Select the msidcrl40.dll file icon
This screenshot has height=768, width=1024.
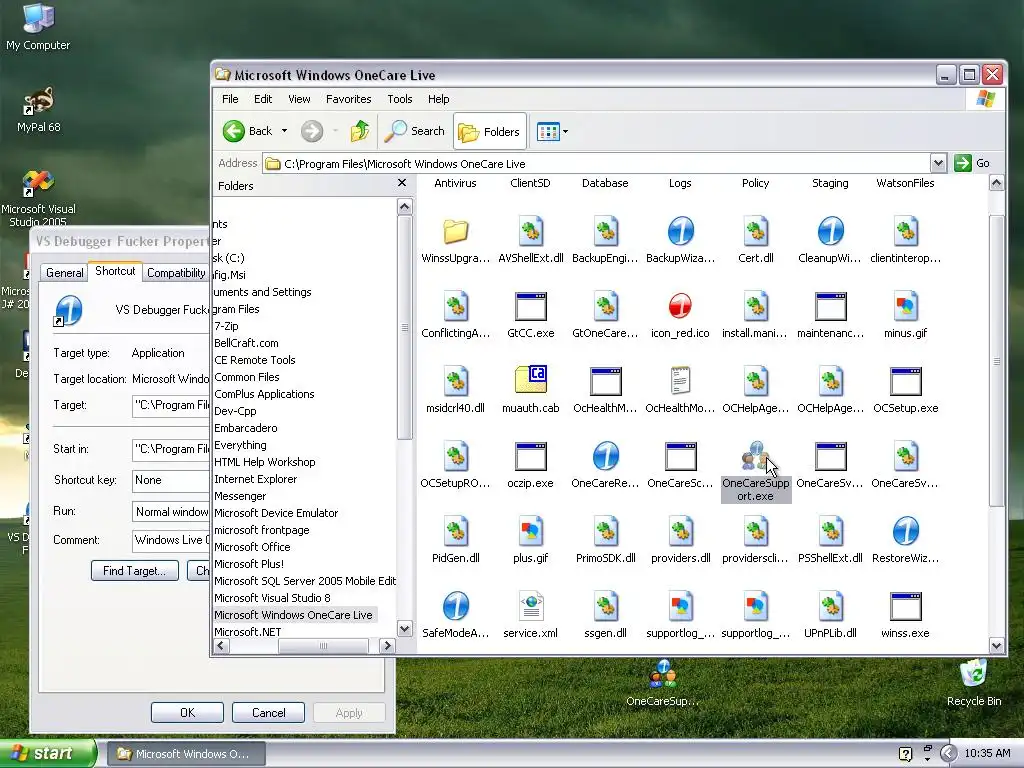455,381
